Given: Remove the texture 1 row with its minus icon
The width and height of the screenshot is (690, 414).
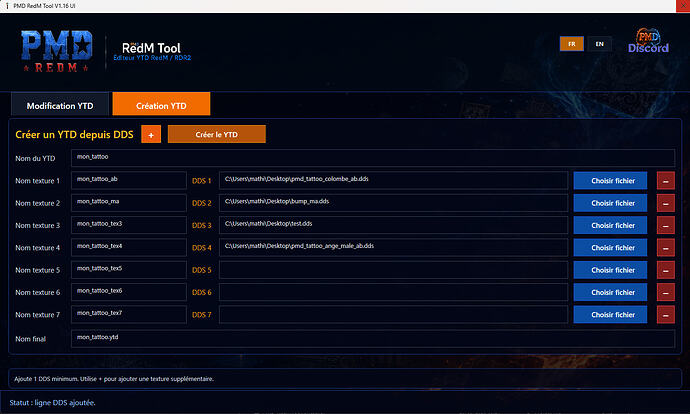Looking at the screenshot, I should [665, 181].
